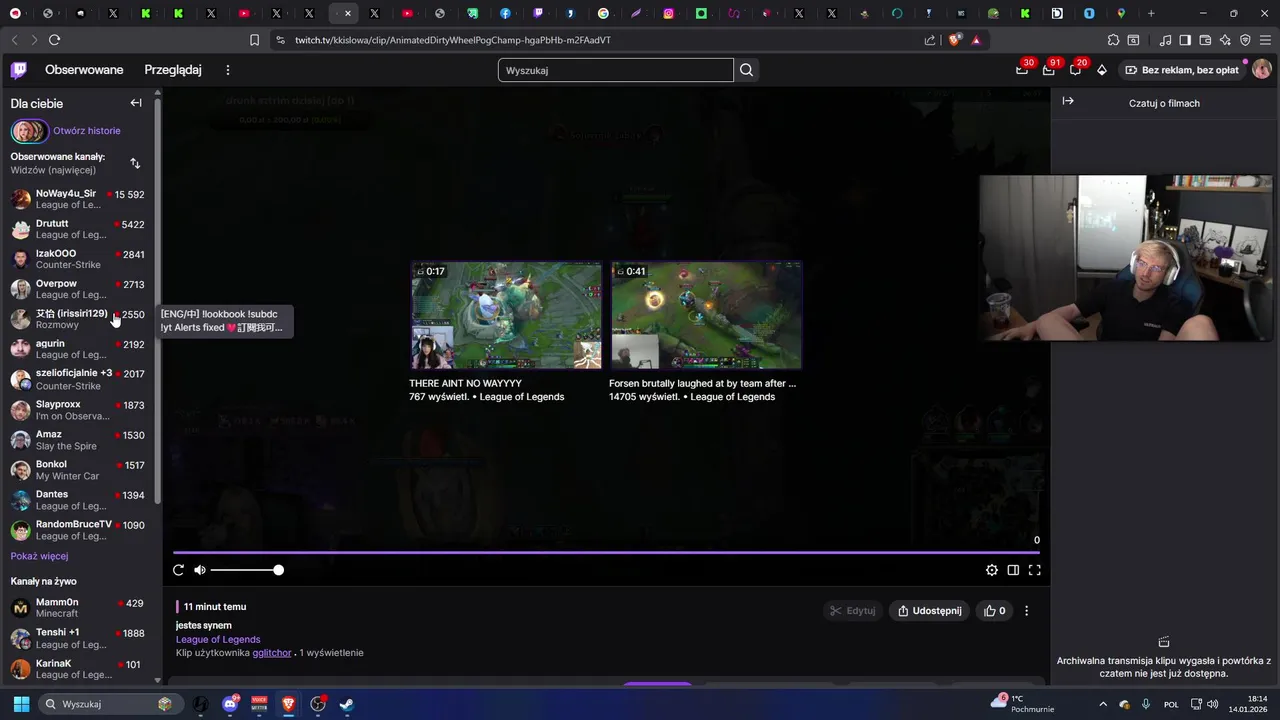Open Twitch notifications with 20 badge
This screenshot has width=1280, height=720.
(x=1075, y=69)
